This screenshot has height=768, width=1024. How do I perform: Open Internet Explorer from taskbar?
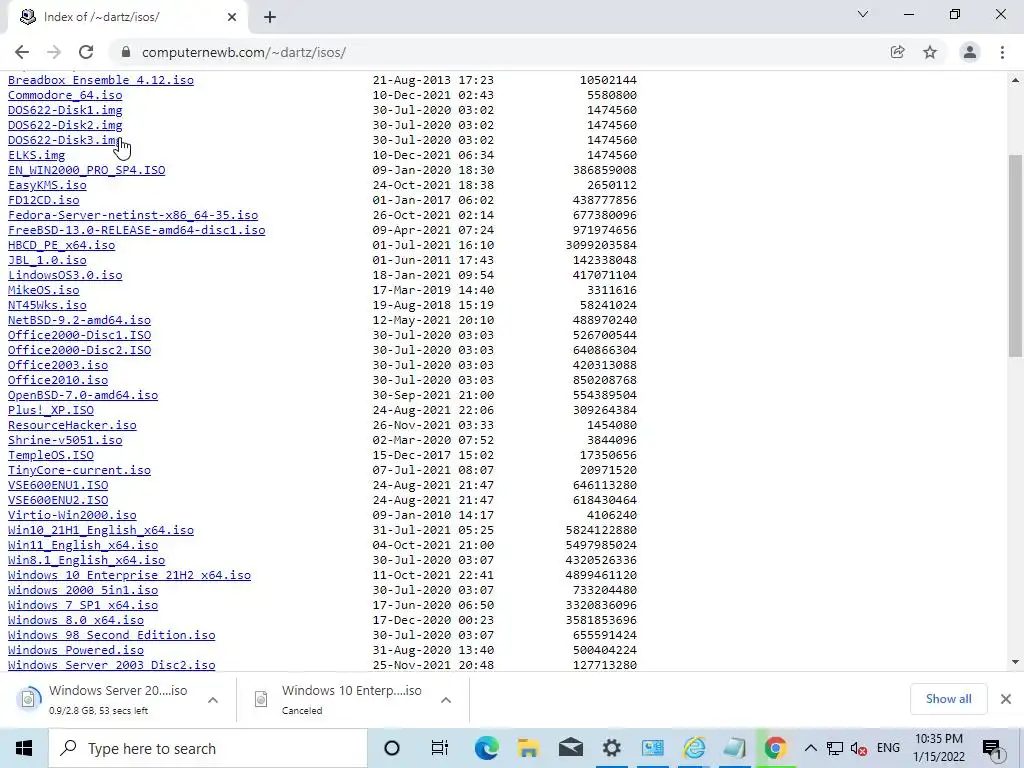tap(694, 748)
